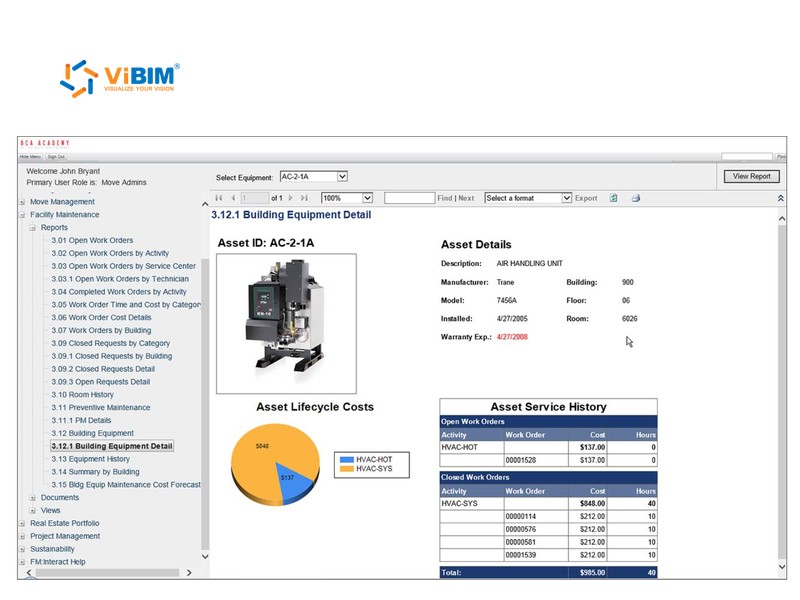The height and width of the screenshot is (600, 800).
Task: Expand the Documents tree node
Action: tap(32, 497)
